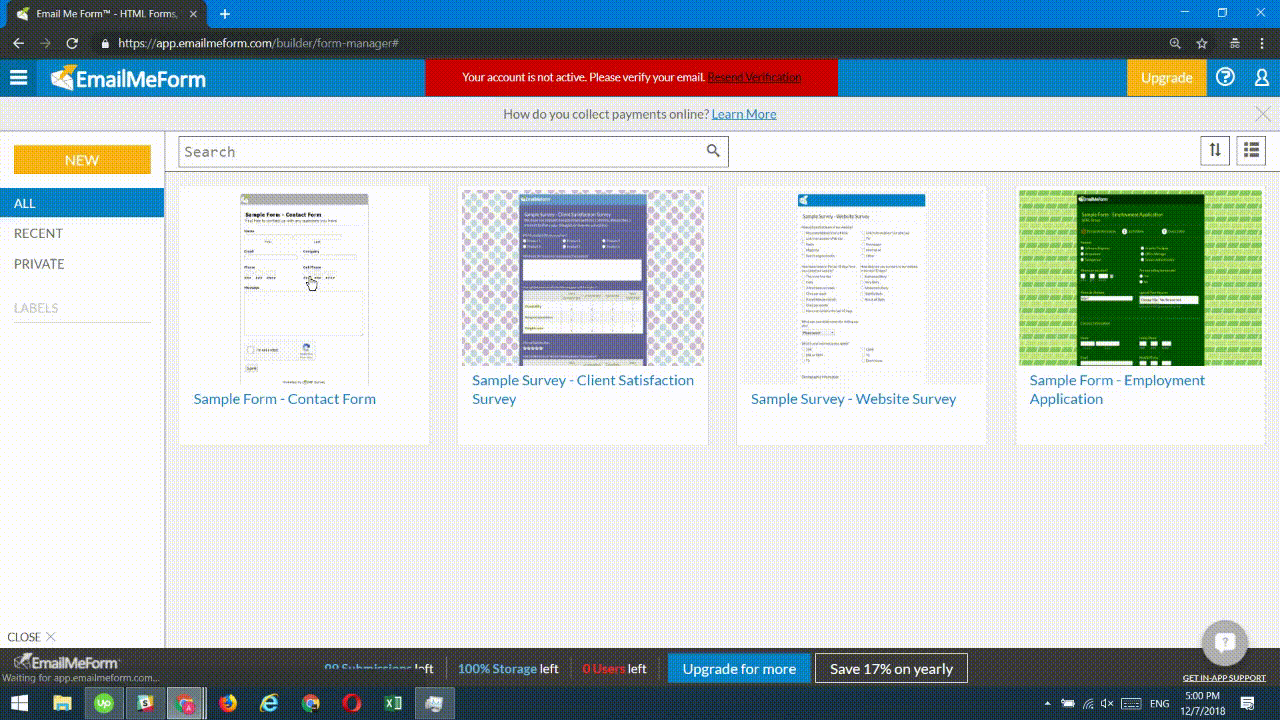Click 100% Storage left status text
Image resolution: width=1280 pixels, height=720 pixels.
point(508,669)
